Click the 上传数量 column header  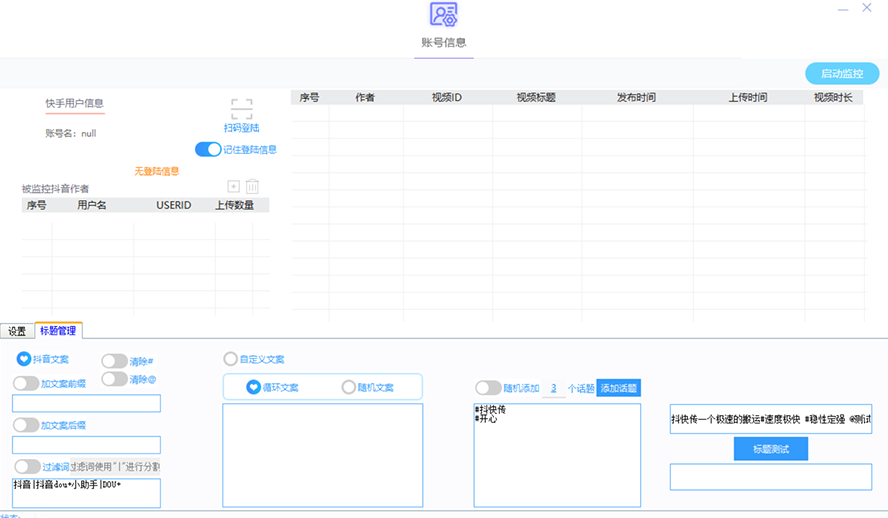coord(234,205)
